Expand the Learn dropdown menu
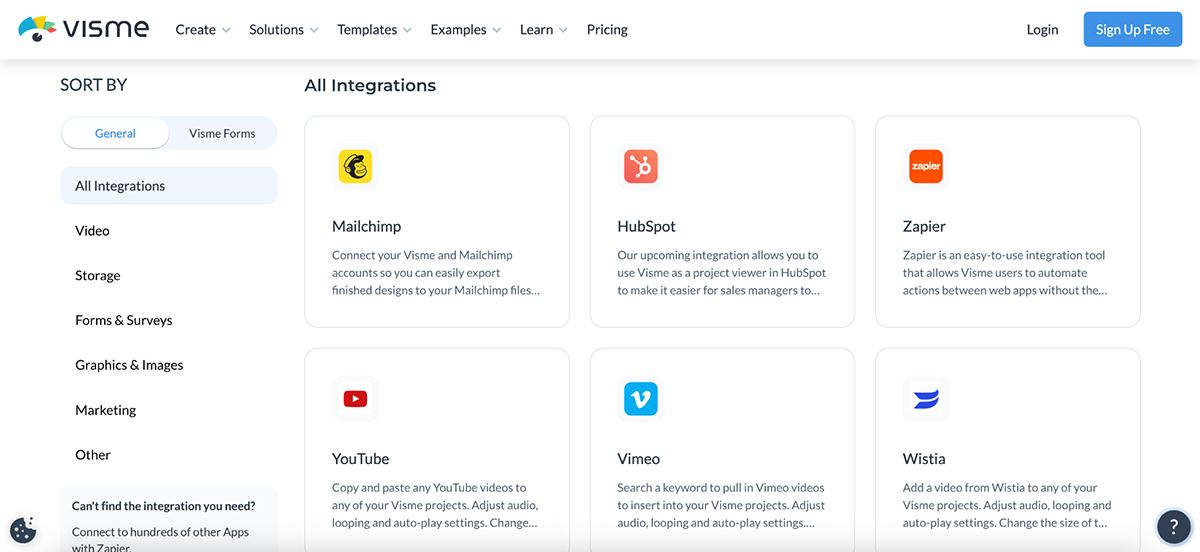 [543, 30]
